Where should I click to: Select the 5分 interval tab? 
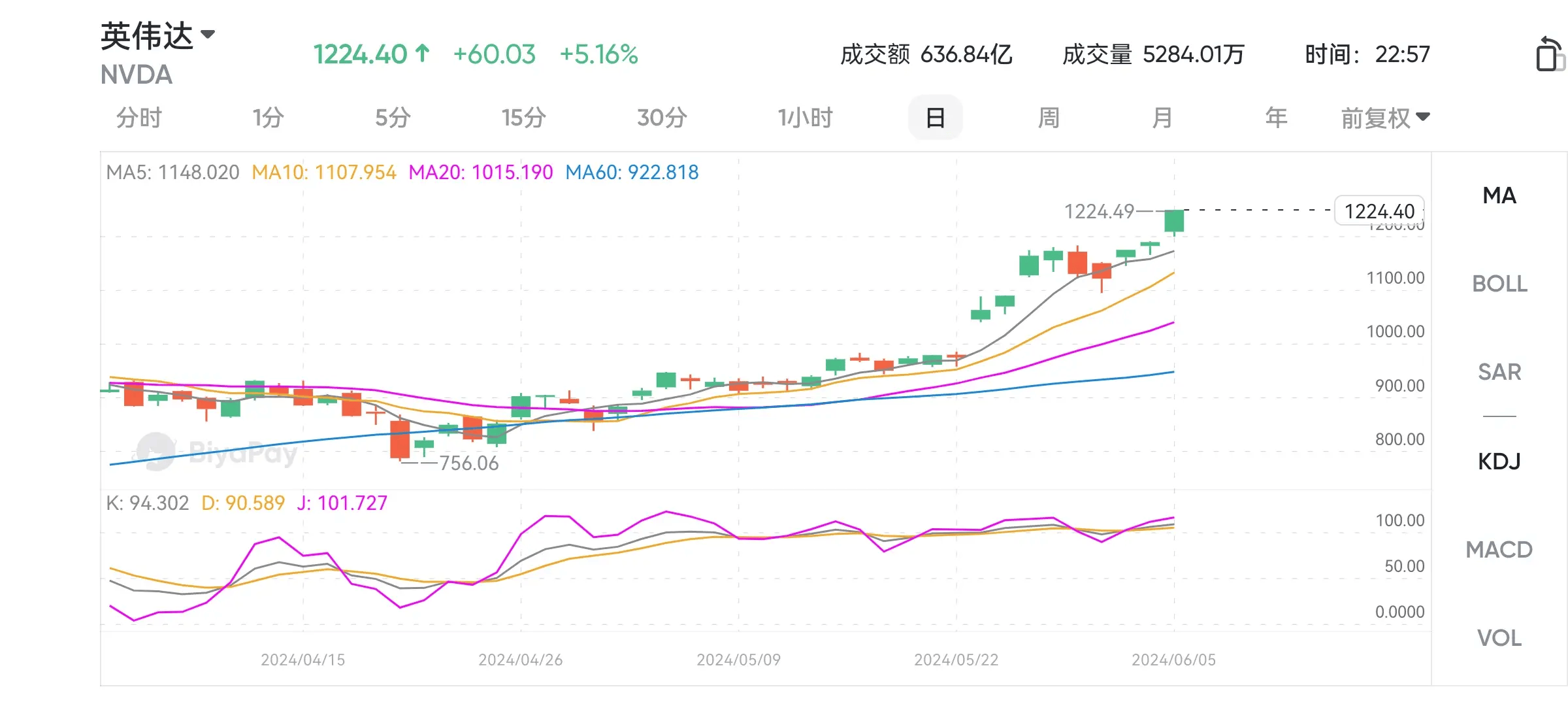coord(393,118)
